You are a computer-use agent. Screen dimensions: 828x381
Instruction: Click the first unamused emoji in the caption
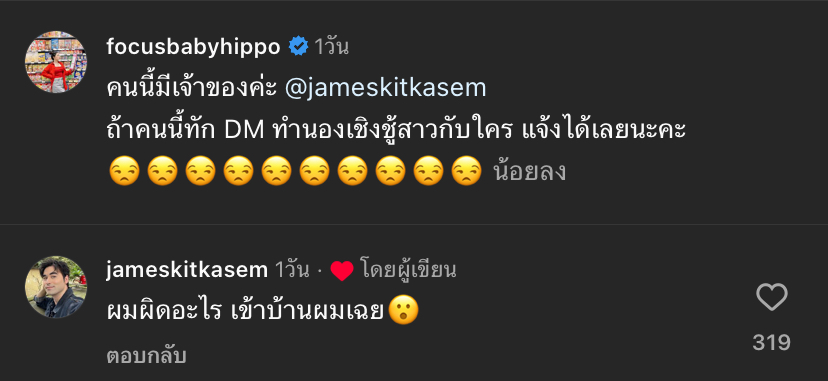tap(124, 172)
